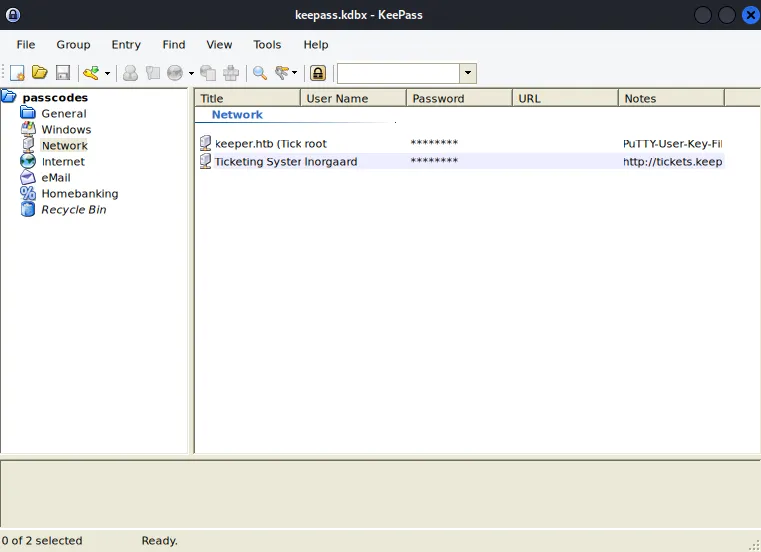The height and width of the screenshot is (552, 761).
Task: Click the Save database floppy icon
Action: click(x=63, y=73)
